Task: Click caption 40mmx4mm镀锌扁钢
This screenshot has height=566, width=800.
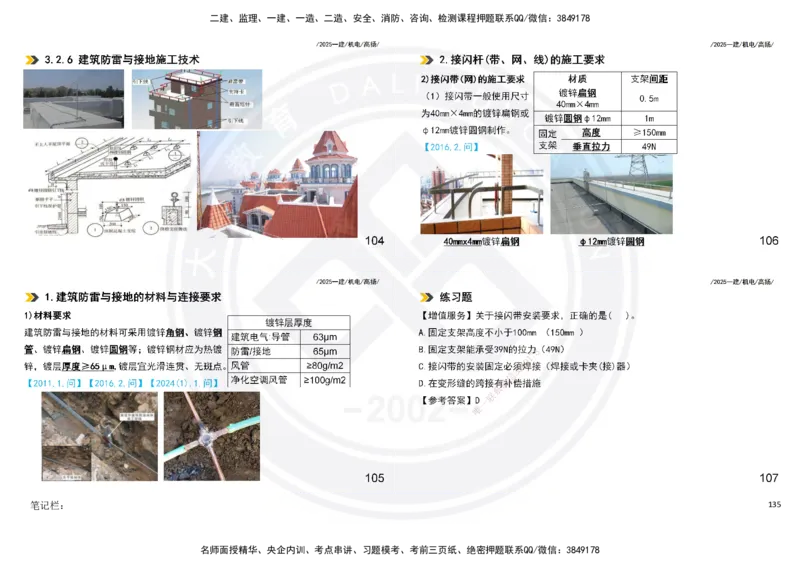Action: pyautogui.click(x=481, y=242)
